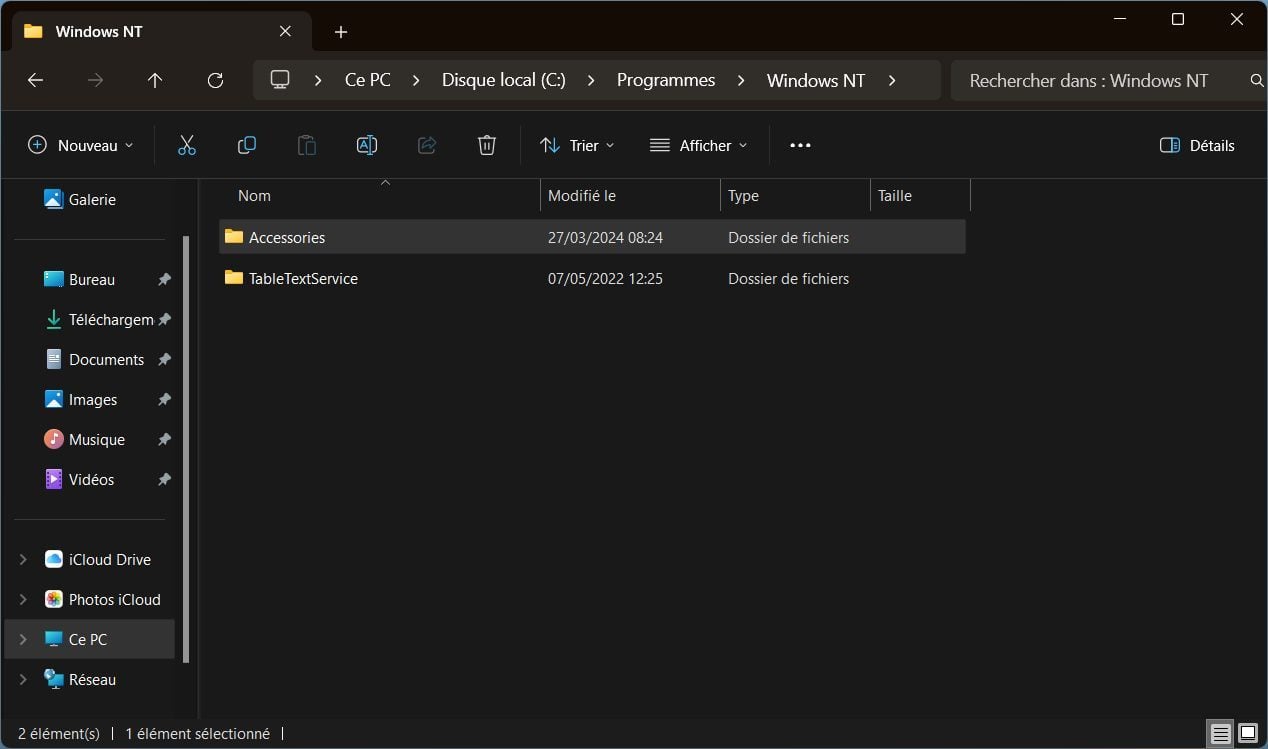Viewport: 1268px width, 749px height.
Task: Select Réseau in the sidebar
Action: click(x=90, y=680)
